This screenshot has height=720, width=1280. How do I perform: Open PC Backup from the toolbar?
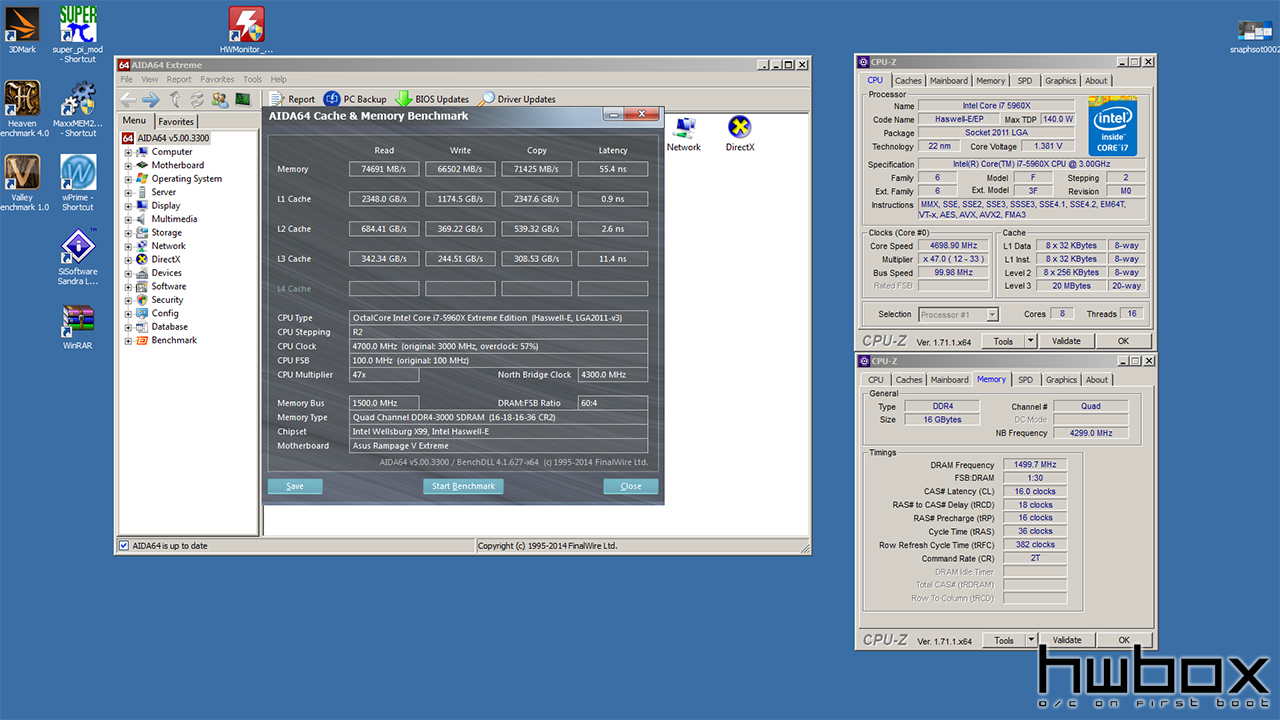[355, 99]
